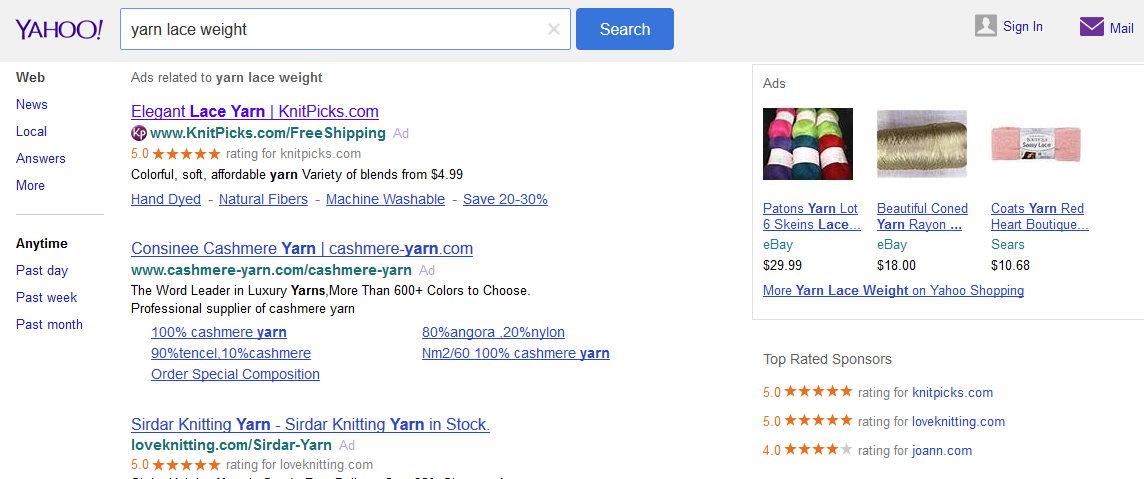Open More Yarn Lace Weight on Yahoo Shopping
Screen dimensions: 1144x479
tap(893, 290)
